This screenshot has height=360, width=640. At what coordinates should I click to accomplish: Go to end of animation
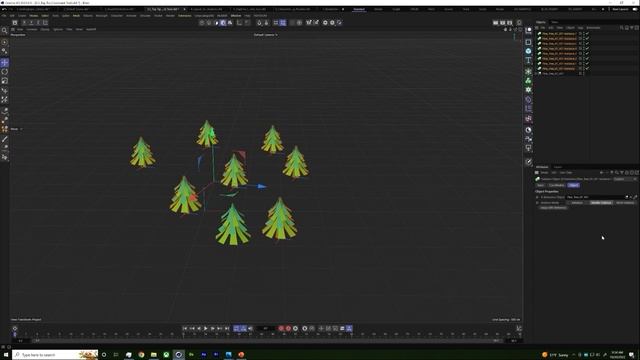pyautogui.click(x=227, y=328)
